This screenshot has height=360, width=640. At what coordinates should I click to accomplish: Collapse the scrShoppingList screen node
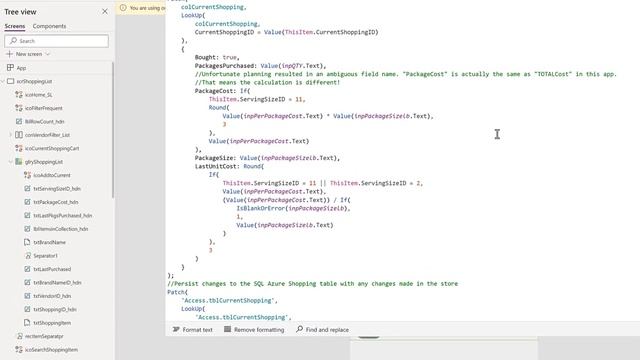3,81
